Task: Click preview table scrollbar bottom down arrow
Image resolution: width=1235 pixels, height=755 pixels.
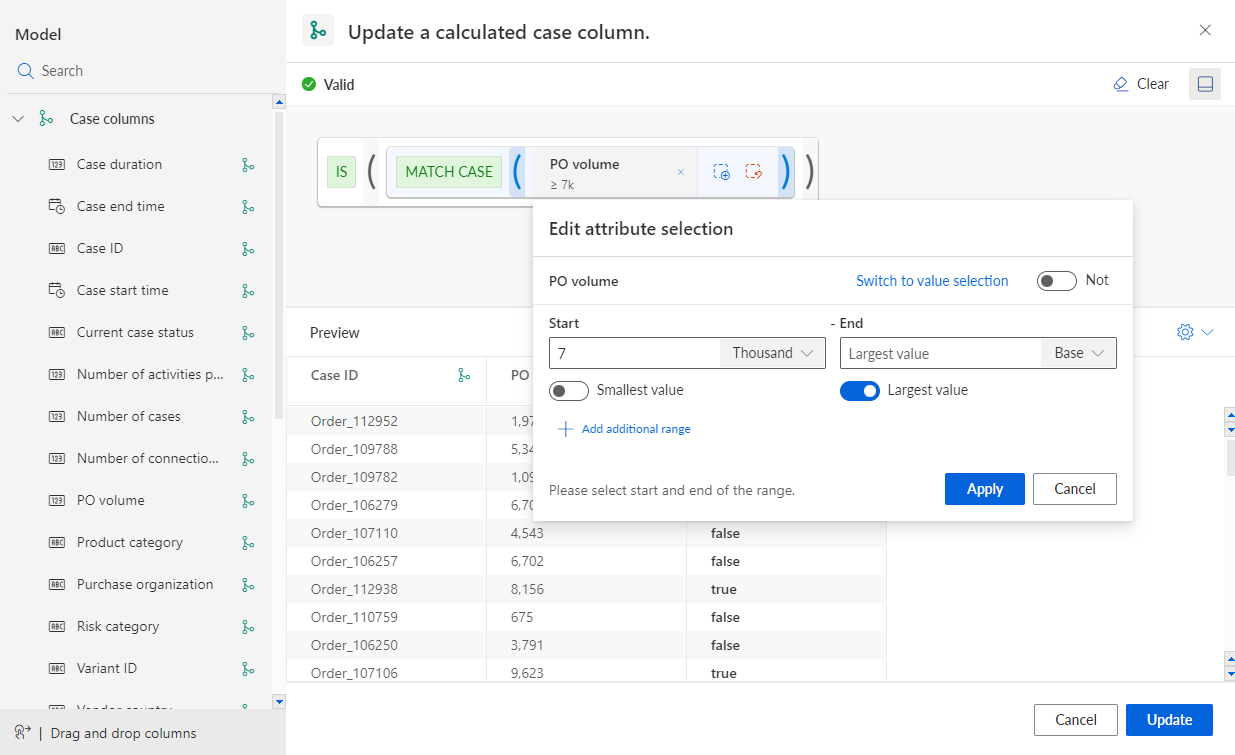Action: pyautogui.click(x=1230, y=674)
